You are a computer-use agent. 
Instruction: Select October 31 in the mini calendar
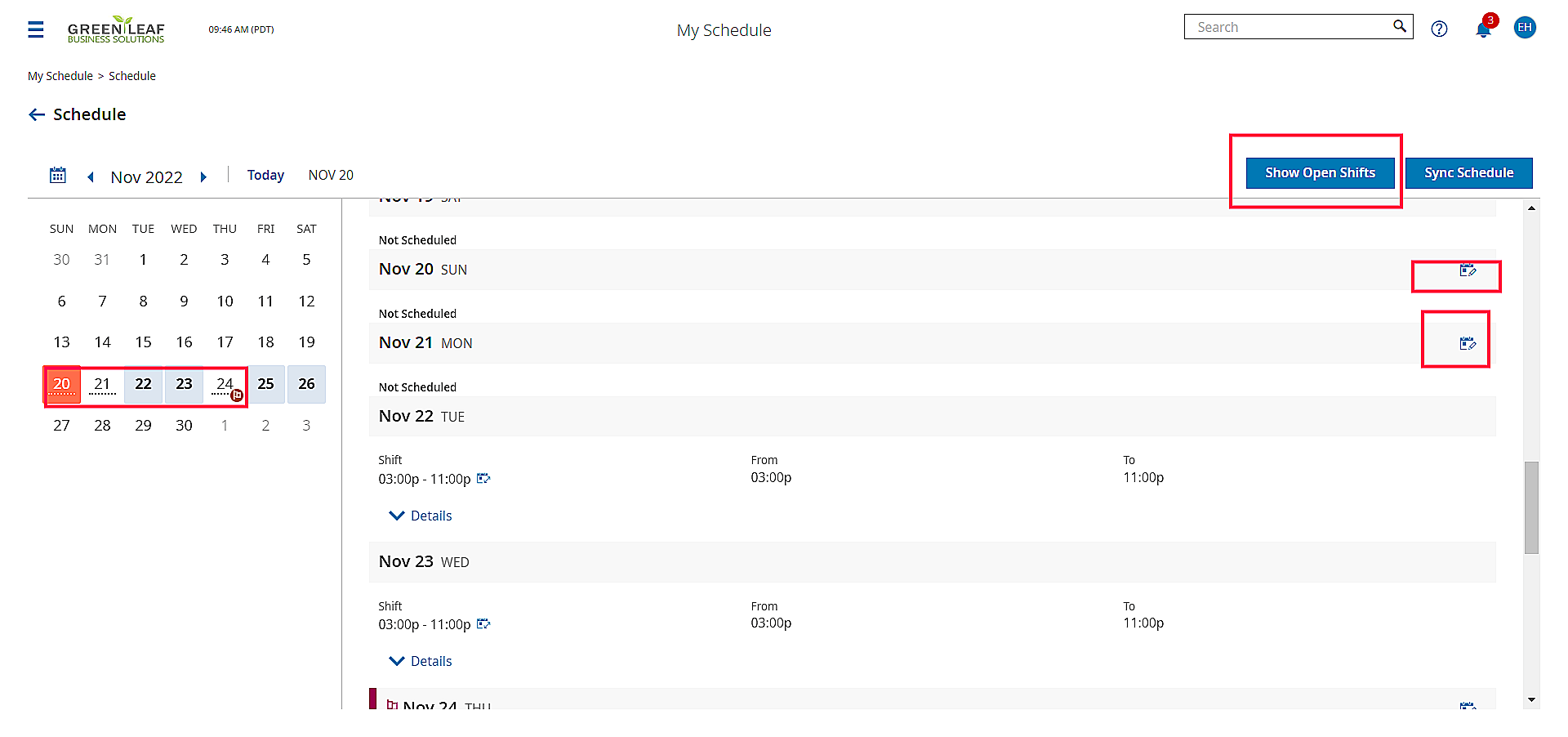click(102, 260)
